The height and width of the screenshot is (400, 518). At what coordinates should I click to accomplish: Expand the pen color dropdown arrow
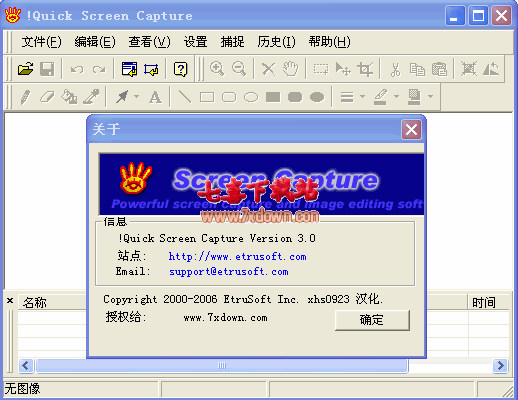[396, 97]
